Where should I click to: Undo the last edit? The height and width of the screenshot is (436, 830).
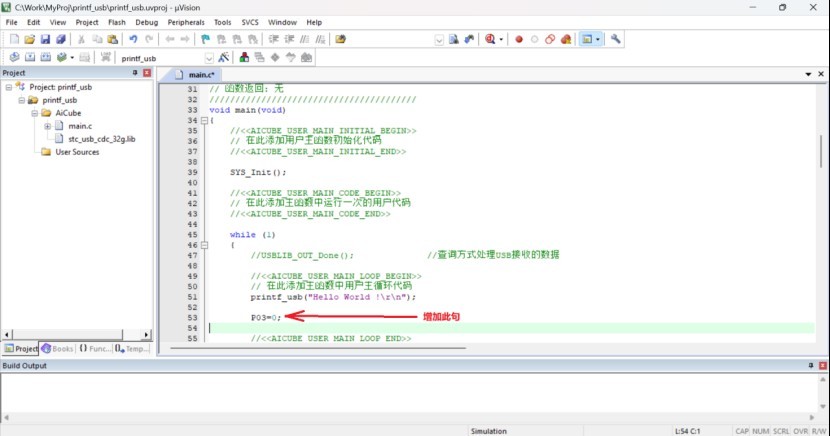point(133,39)
